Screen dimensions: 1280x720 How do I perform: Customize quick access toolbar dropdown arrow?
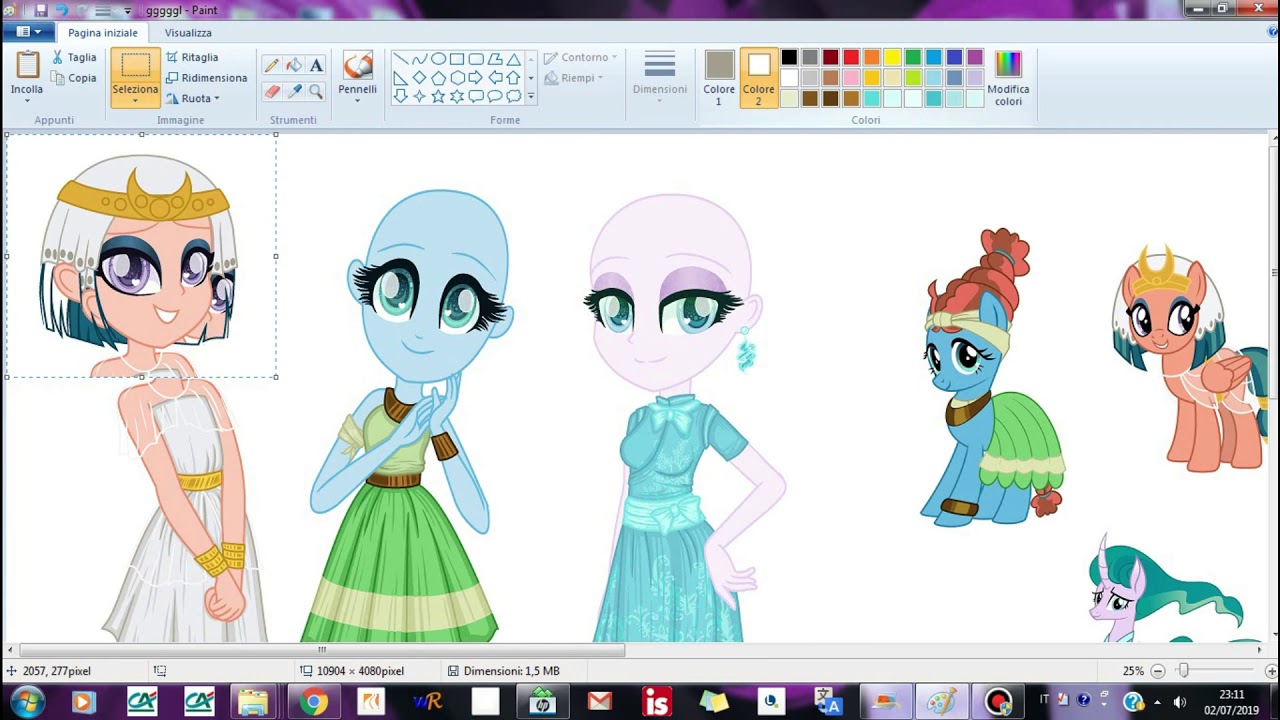[128, 11]
